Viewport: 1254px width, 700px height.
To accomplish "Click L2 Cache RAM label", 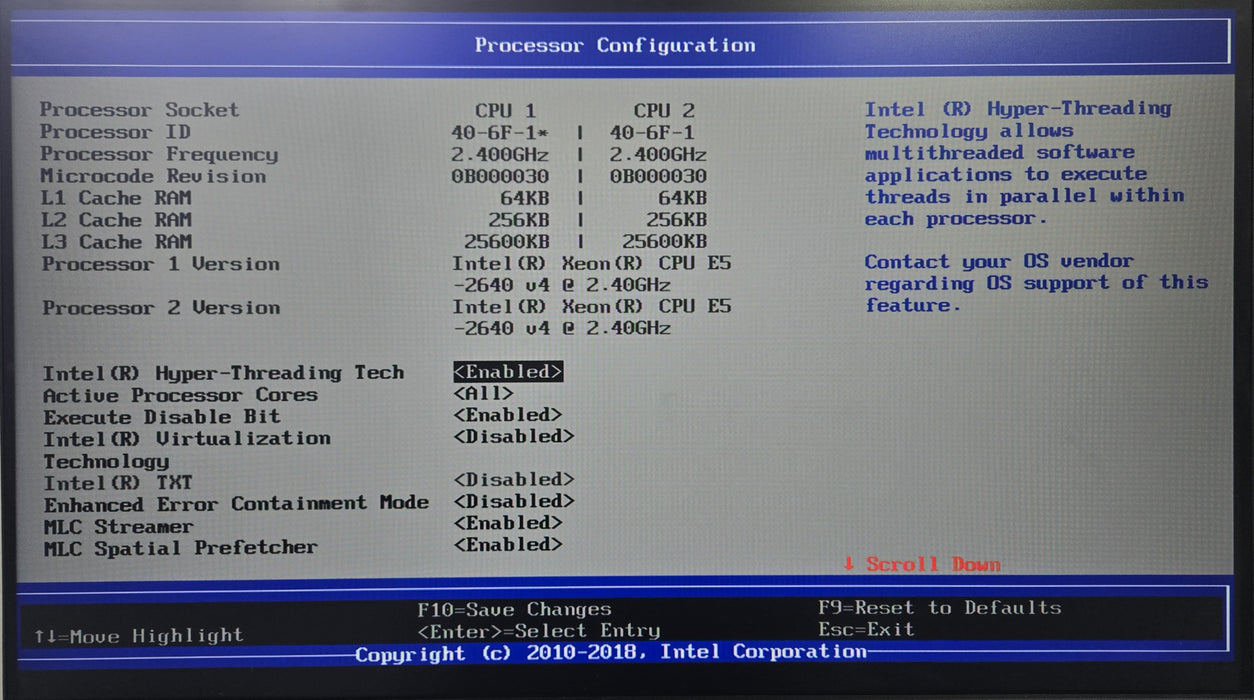I will click(116, 220).
